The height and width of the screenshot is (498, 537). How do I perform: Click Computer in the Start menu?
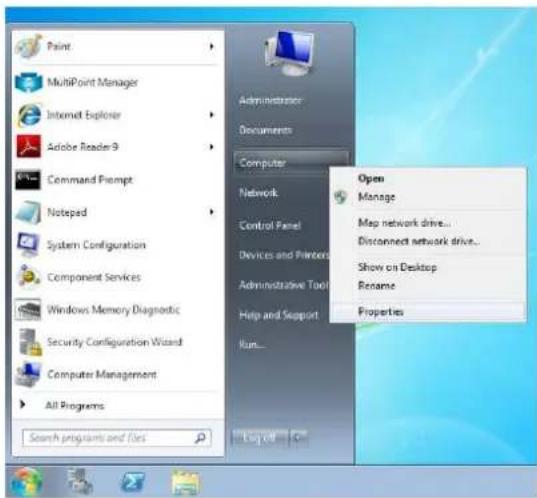coord(291,163)
